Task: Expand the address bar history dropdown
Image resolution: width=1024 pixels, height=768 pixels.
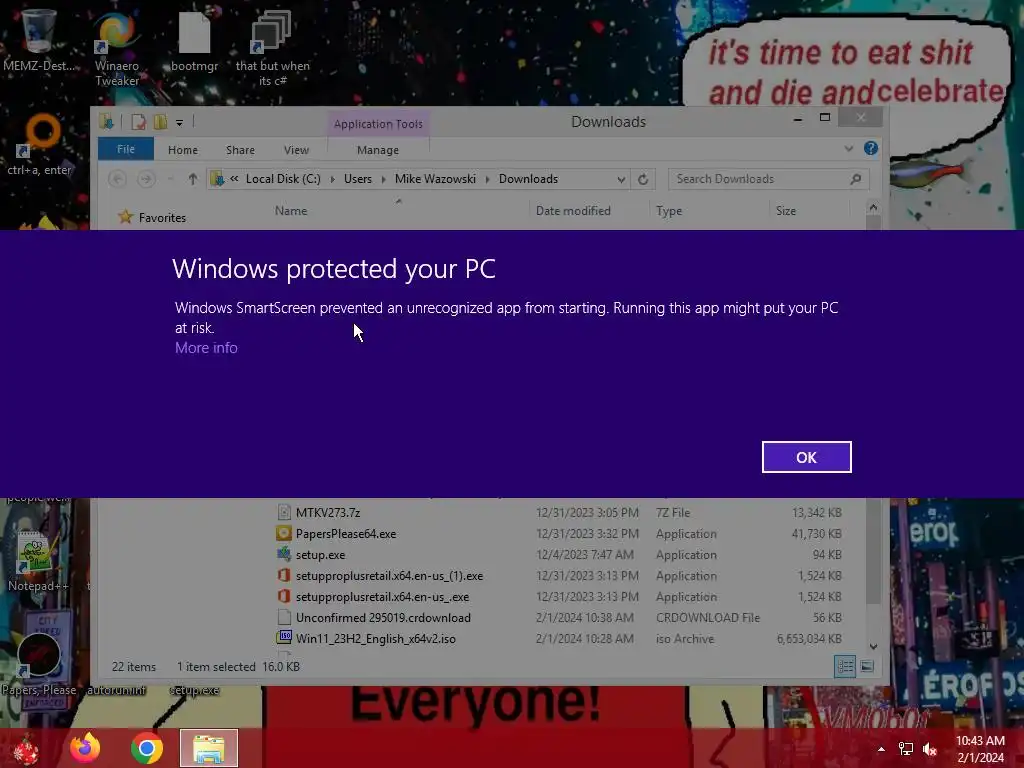Action: [621, 180]
